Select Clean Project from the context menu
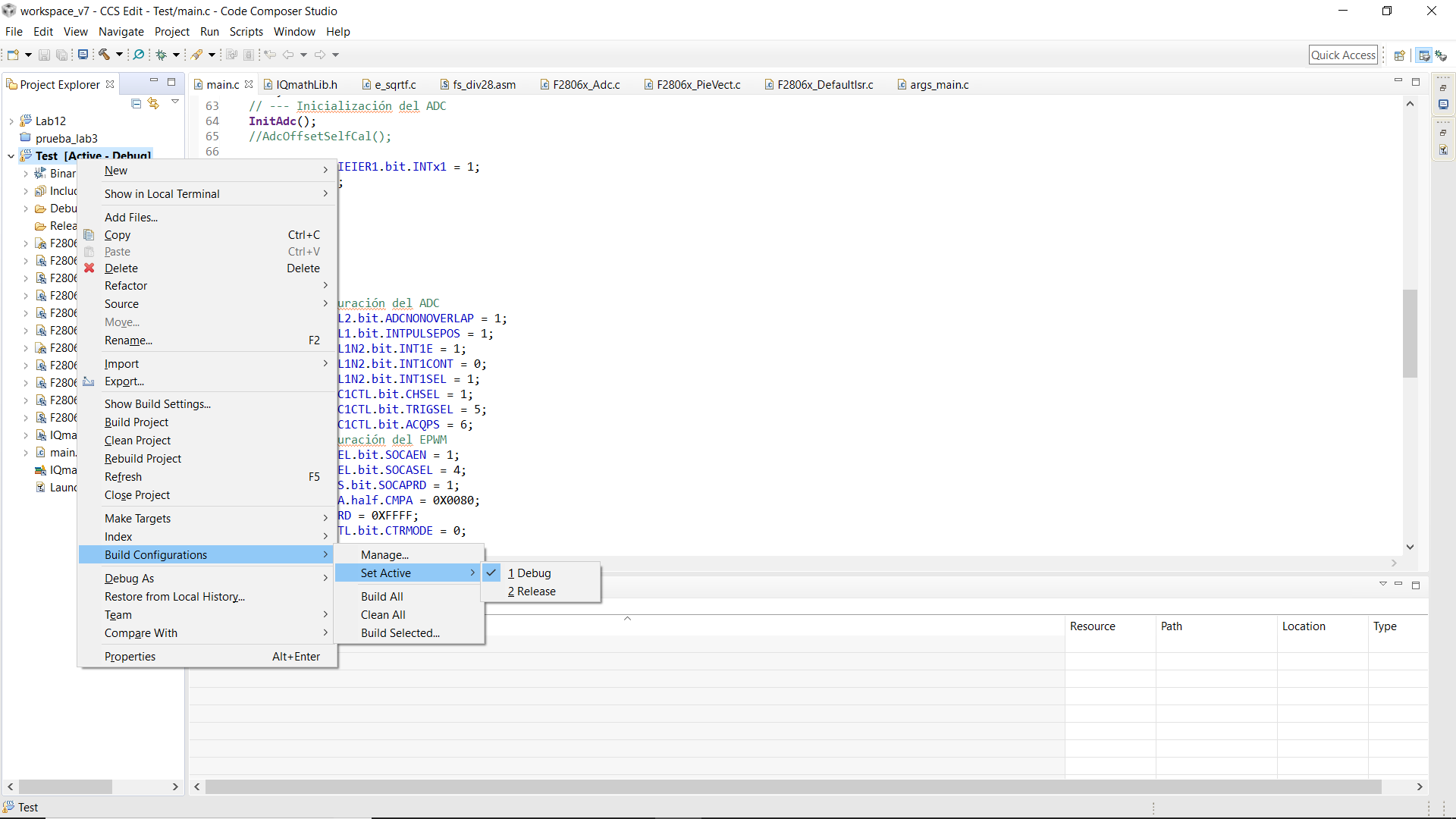 (137, 440)
